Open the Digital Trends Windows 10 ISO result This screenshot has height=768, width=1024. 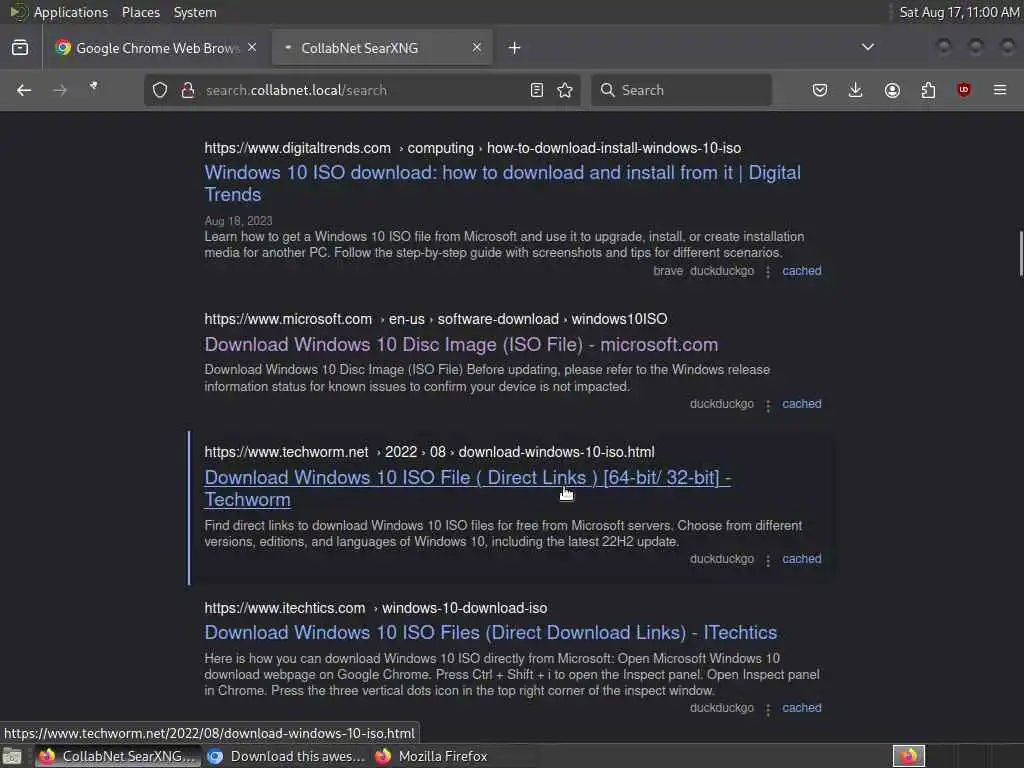tap(502, 184)
